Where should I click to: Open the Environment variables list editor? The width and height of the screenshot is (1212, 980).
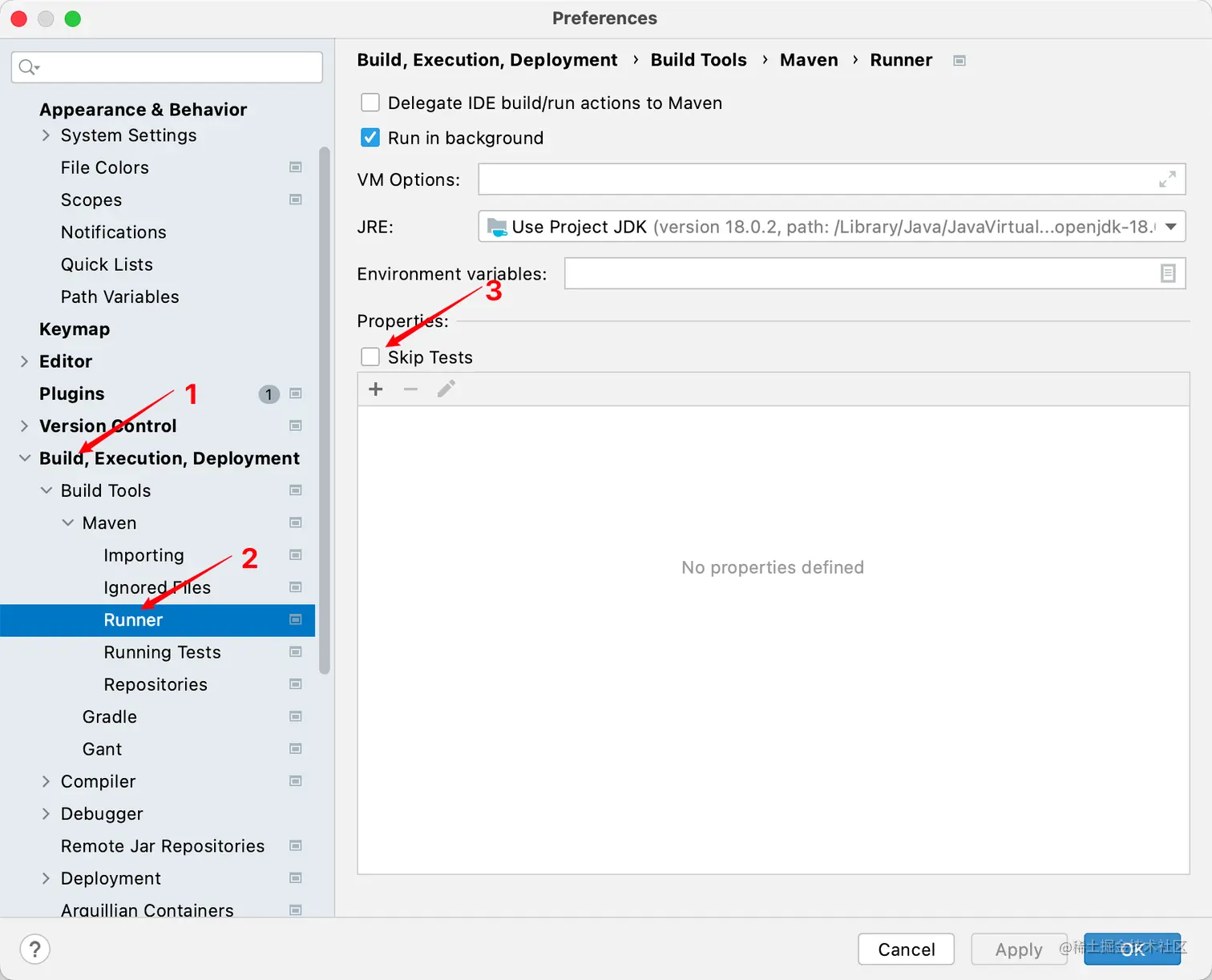[1168, 274]
